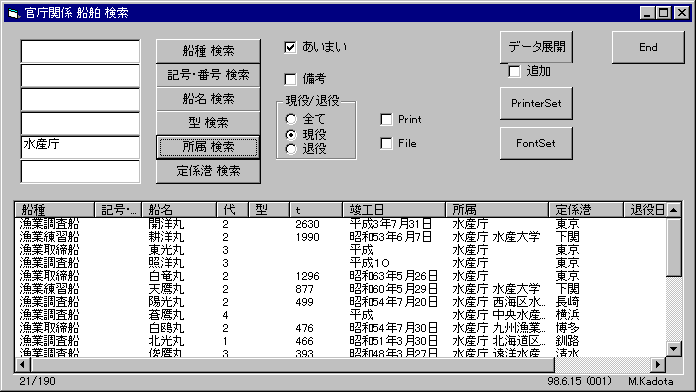This screenshot has height=392, width=696.
Task: Check the File checkbox
Action: click(x=387, y=143)
